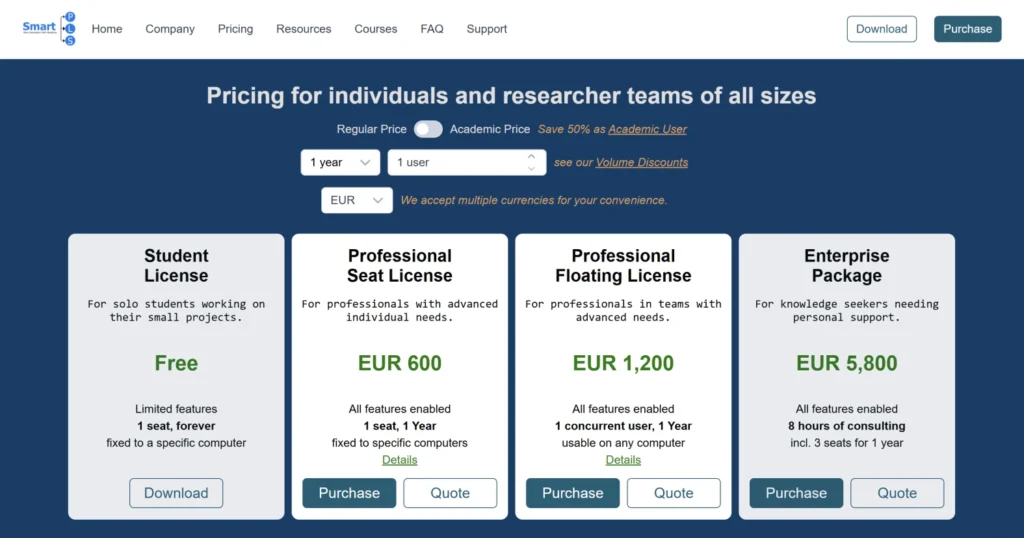Open the Pricing menu item
Image resolution: width=1024 pixels, height=538 pixels.
point(235,29)
